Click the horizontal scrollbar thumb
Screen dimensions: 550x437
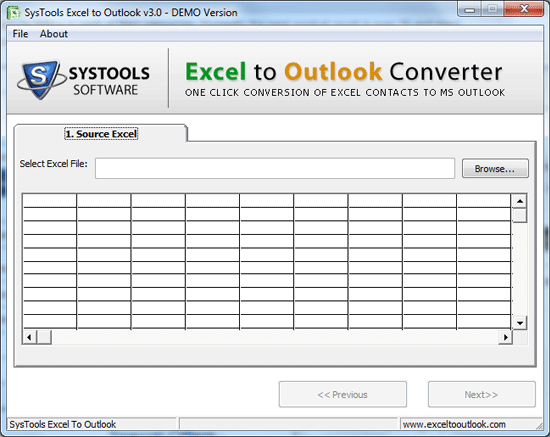pos(44,337)
